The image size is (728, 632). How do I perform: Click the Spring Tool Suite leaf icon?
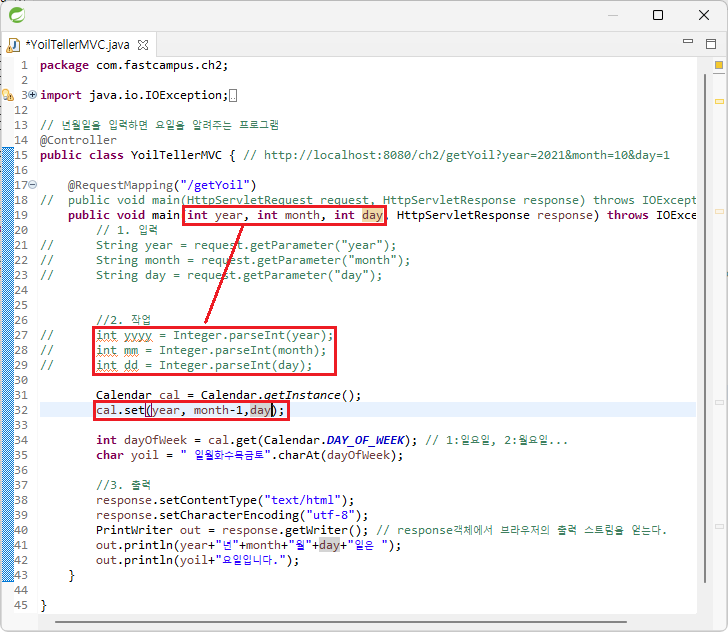click(x=17, y=15)
